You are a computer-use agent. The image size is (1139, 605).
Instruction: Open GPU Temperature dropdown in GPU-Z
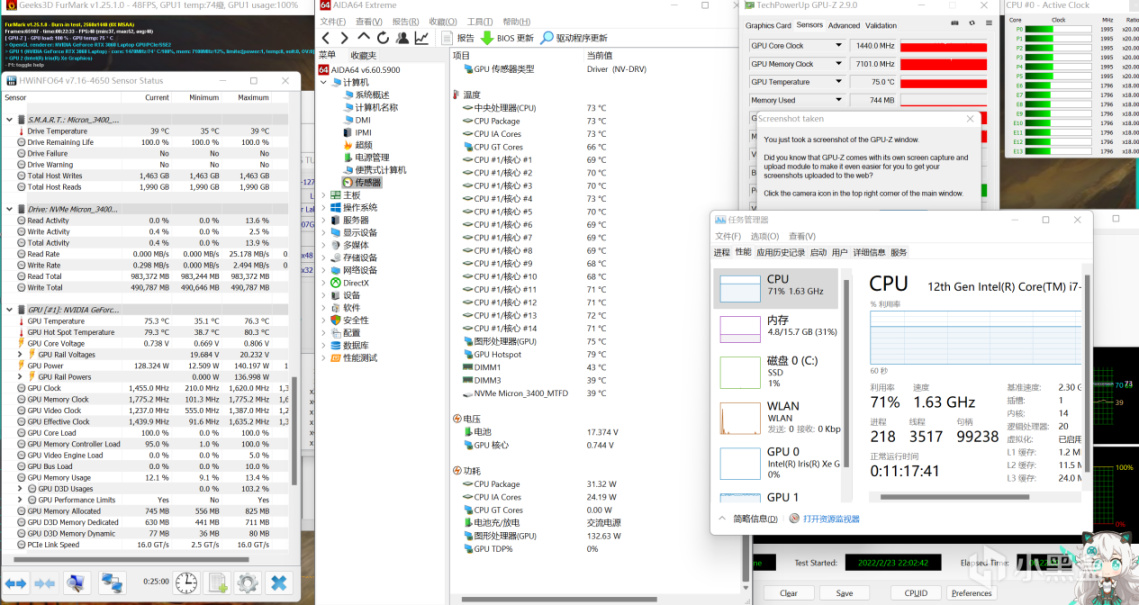click(838, 82)
